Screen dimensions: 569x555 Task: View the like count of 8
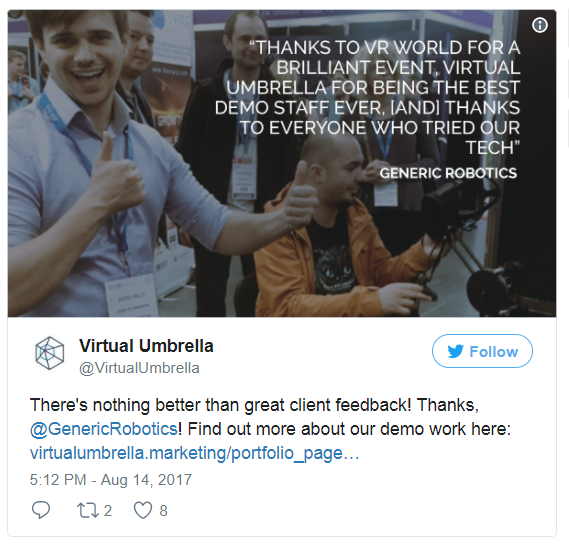163,511
